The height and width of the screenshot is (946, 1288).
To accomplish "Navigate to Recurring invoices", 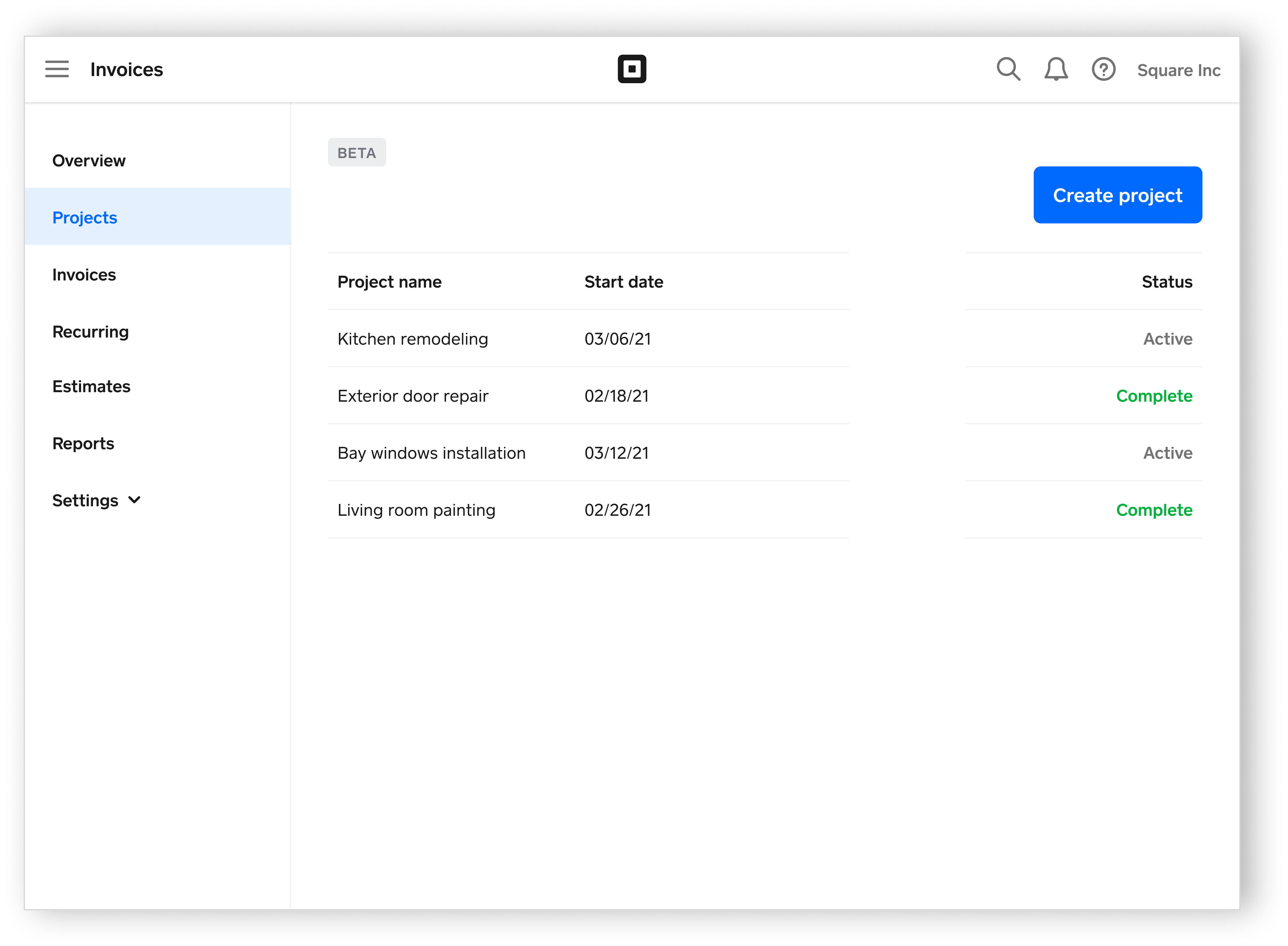I will point(90,332).
